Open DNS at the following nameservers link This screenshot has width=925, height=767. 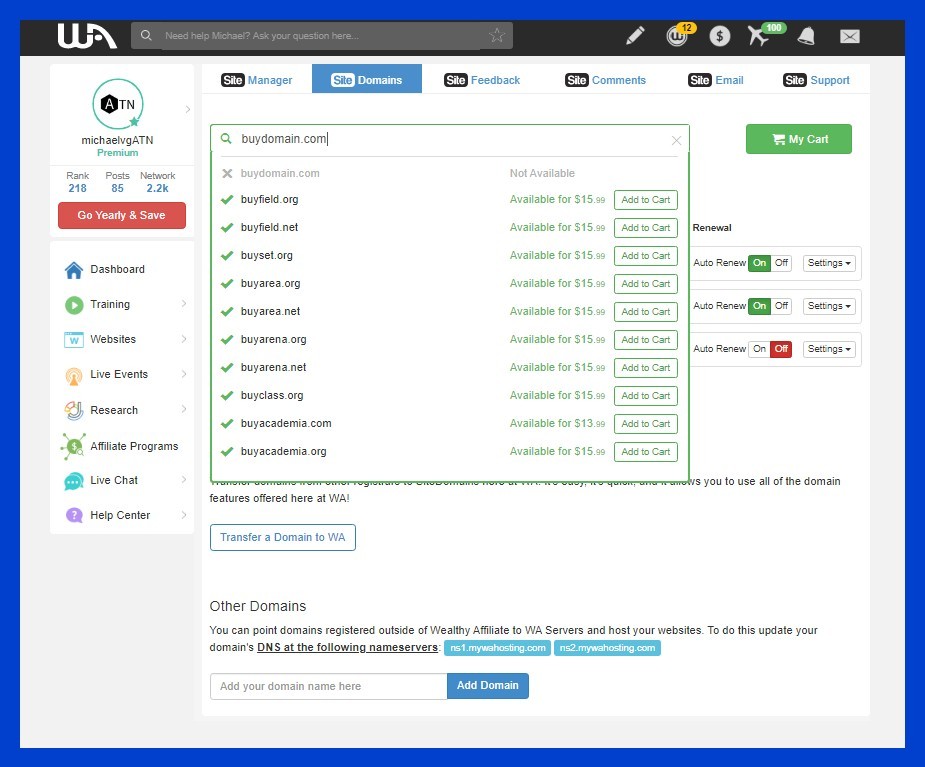[347, 647]
